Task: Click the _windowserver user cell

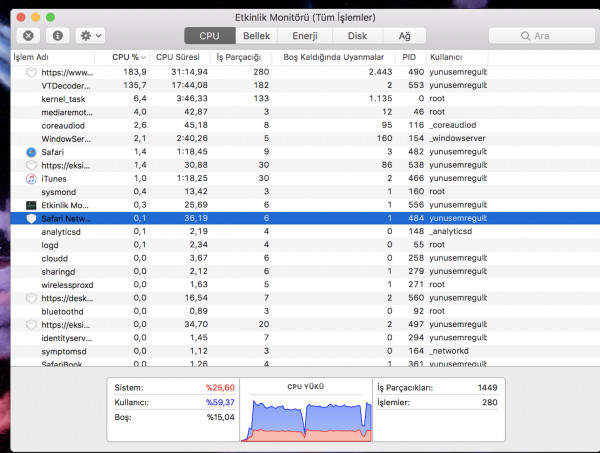Action: click(457, 139)
